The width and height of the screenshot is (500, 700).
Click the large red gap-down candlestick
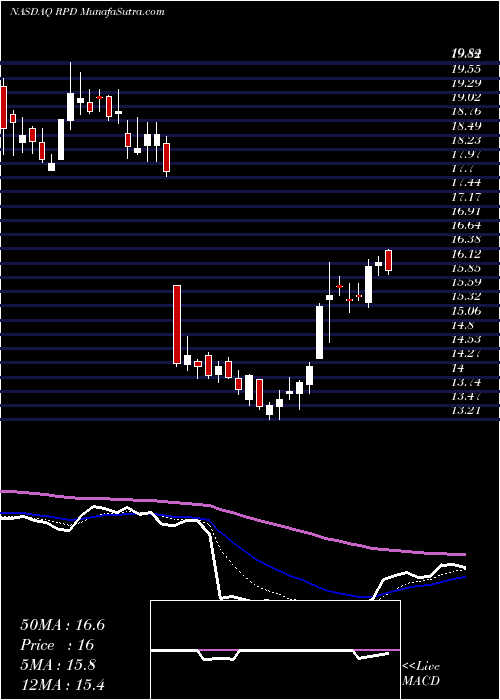[x=177, y=325]
